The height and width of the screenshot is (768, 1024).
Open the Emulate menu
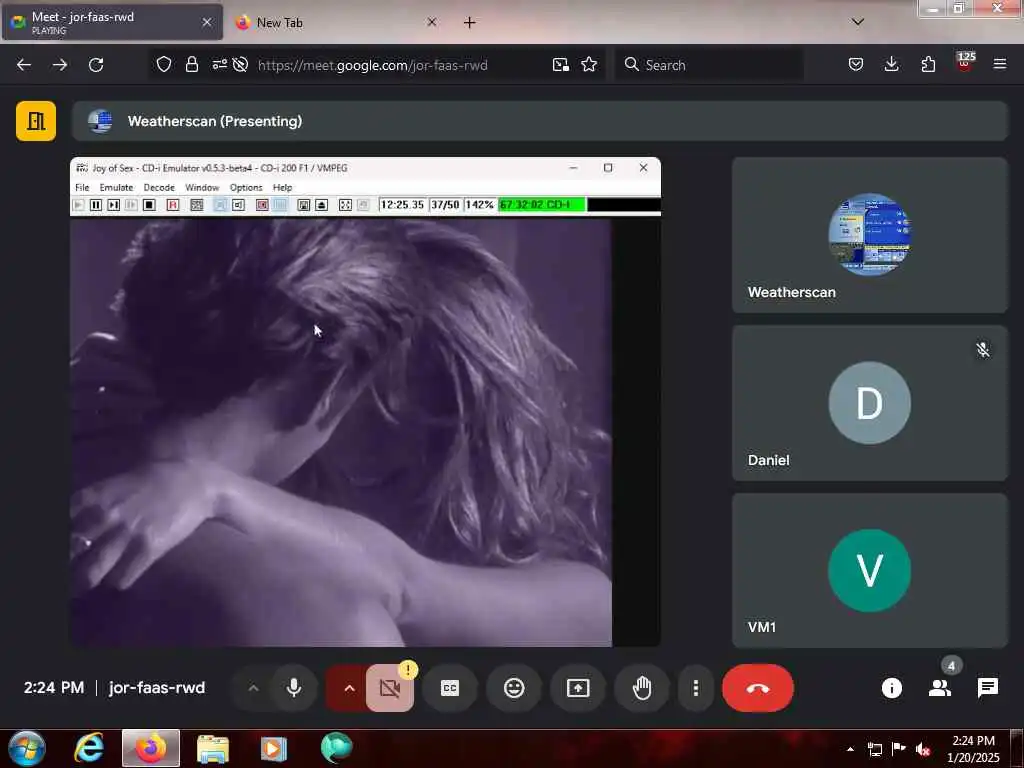click(x=116, y=187)
